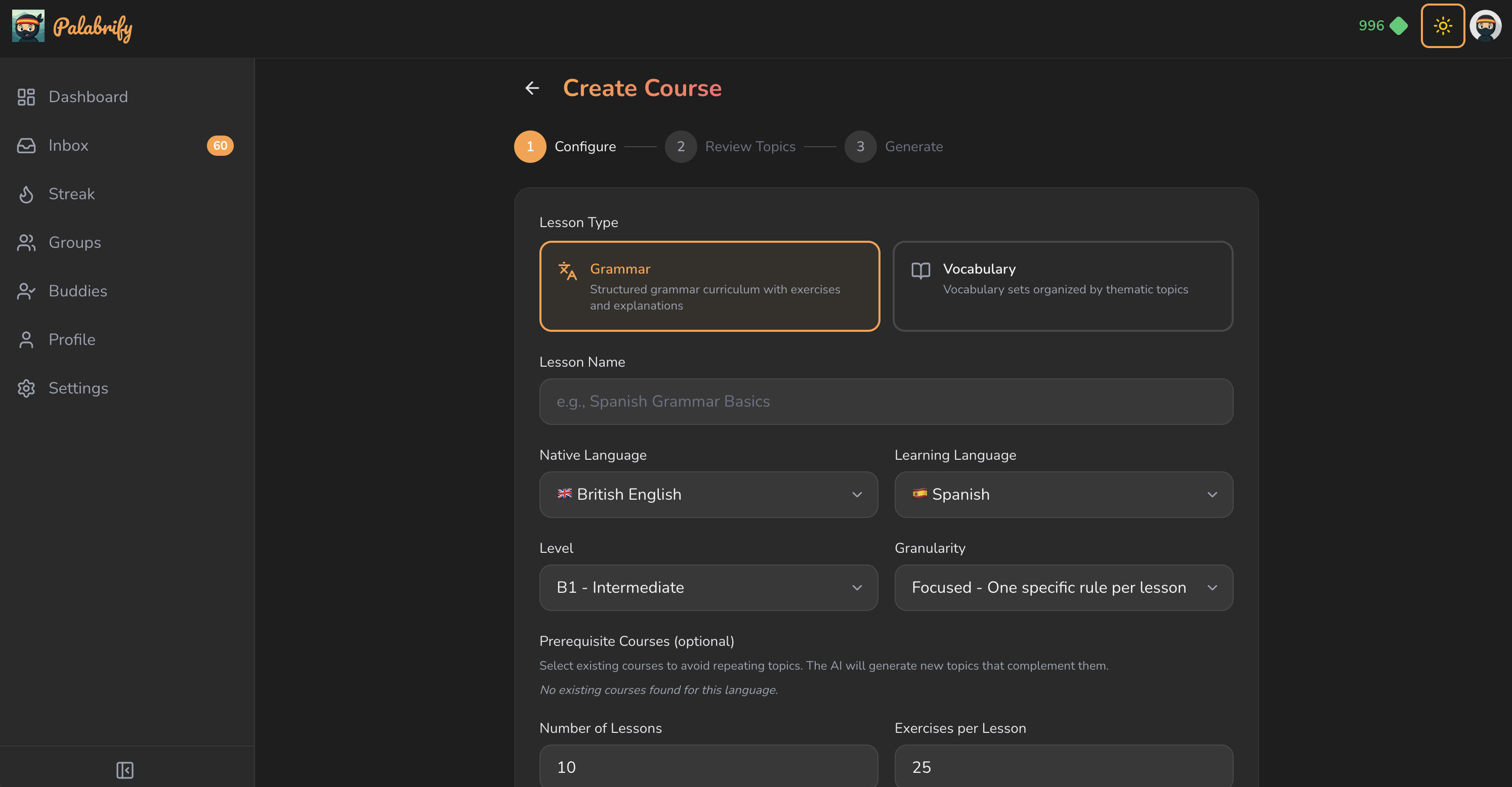
Task: Open Inbox from the sidebar
Action: coord(127,146)
